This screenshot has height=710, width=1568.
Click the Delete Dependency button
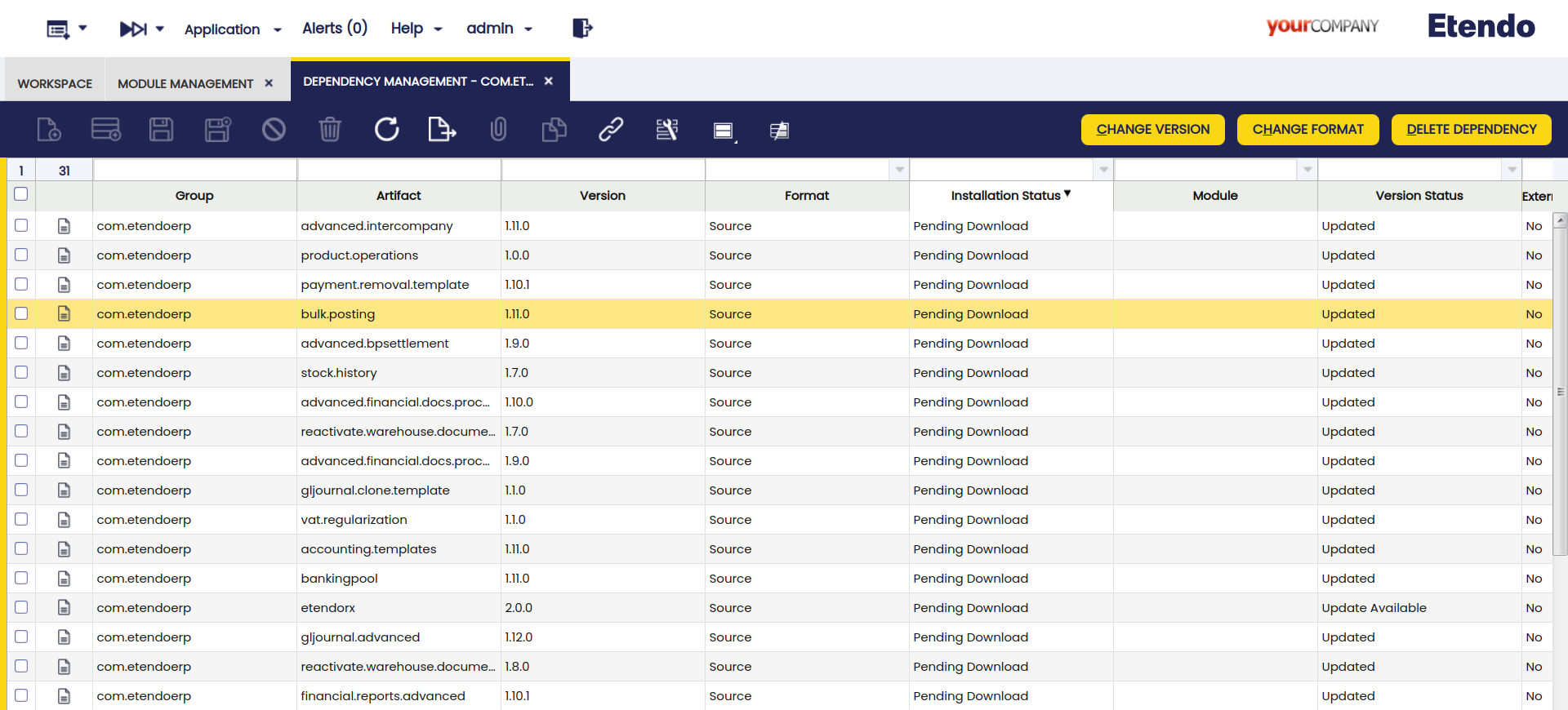1472,130
